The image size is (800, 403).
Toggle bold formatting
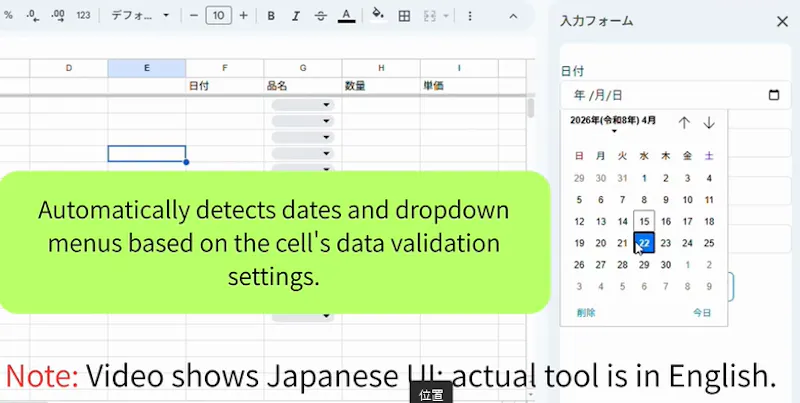click(x=271, y=16)
